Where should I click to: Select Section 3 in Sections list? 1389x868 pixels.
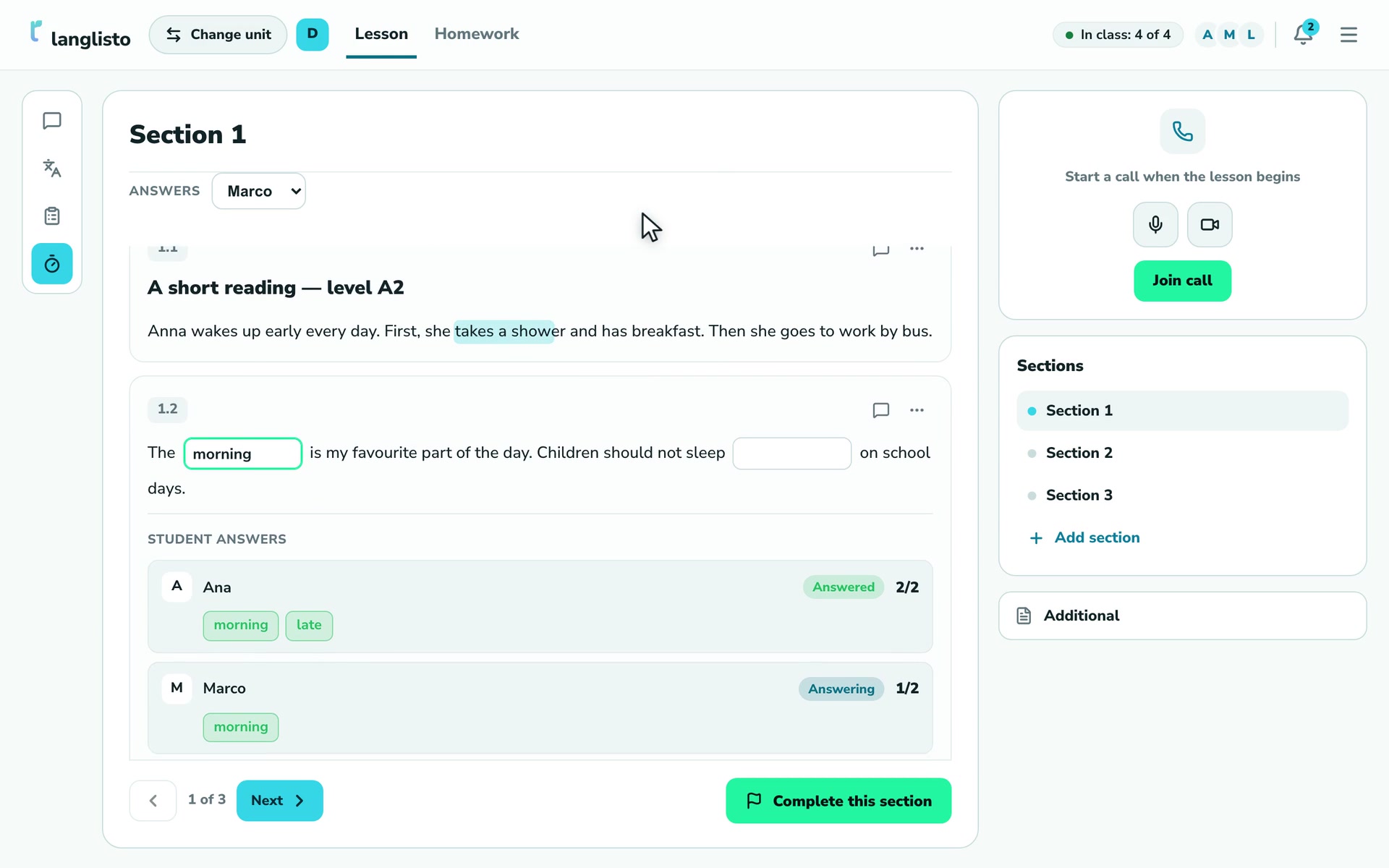point(1182,495)
